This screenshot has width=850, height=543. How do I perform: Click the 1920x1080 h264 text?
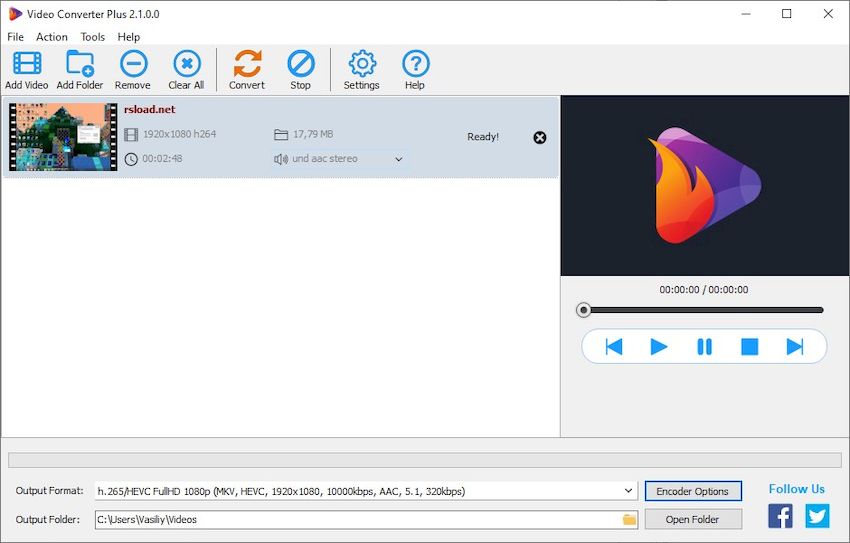coord(179,134)
